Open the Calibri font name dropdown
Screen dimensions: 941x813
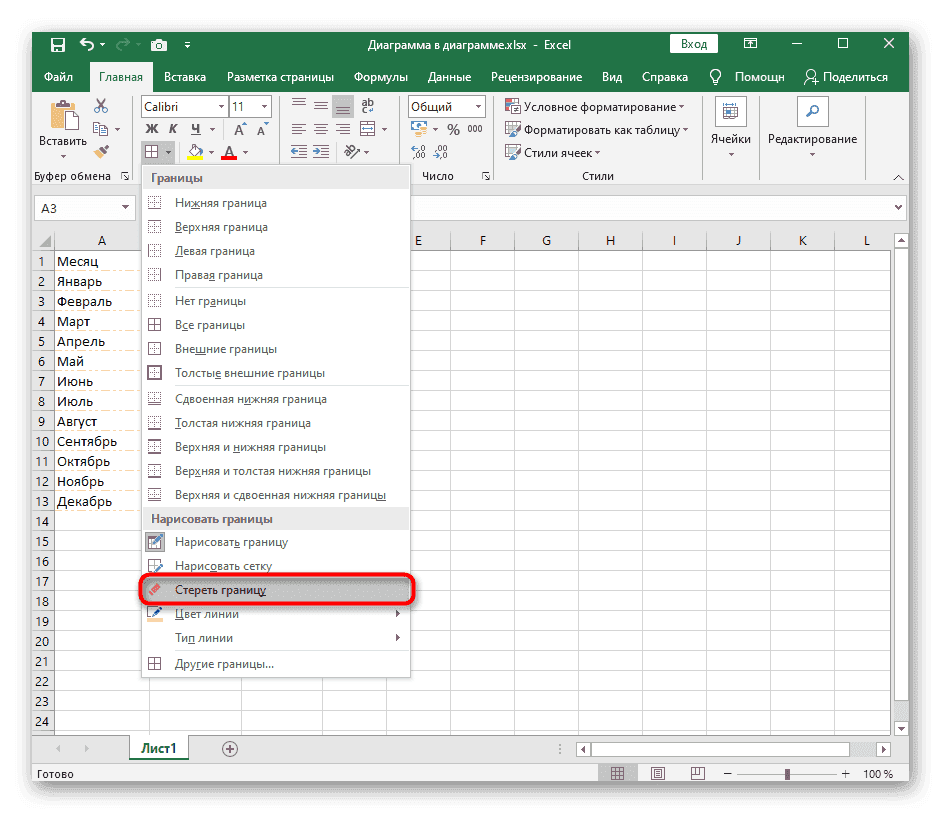click(x=219, y=106)
